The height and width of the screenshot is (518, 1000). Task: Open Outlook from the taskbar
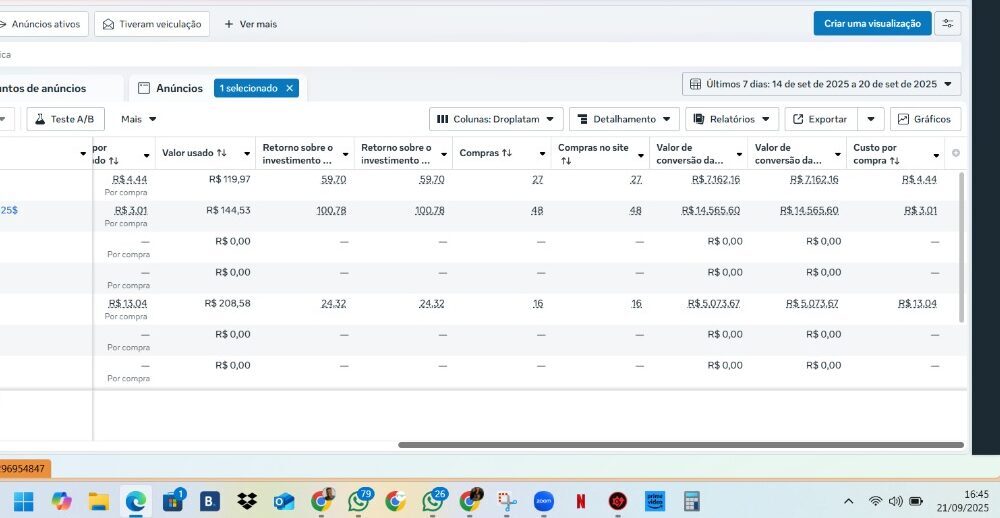click(x=284, y=501)
